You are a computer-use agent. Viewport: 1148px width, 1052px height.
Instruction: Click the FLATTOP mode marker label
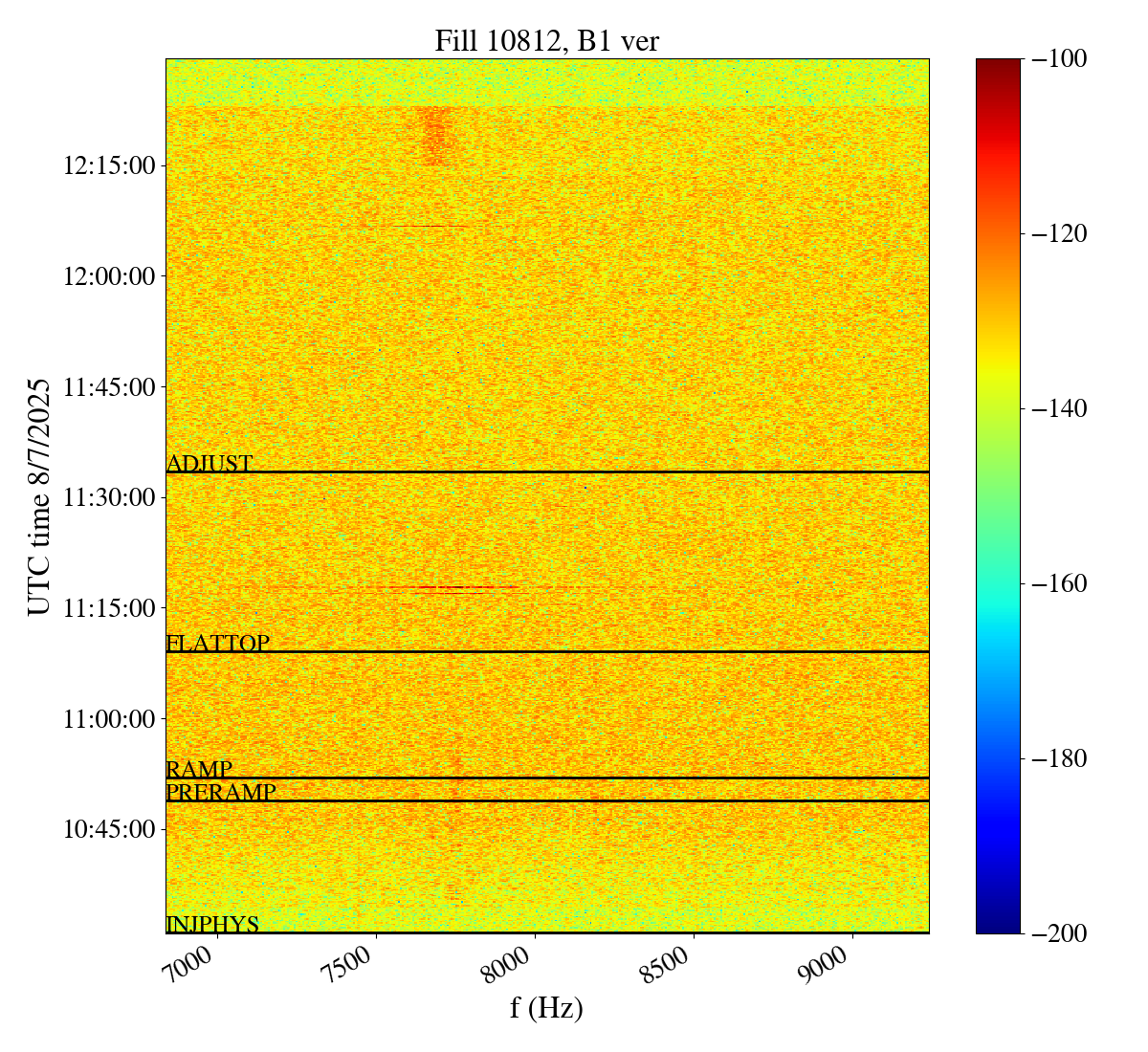click(218, 644)
